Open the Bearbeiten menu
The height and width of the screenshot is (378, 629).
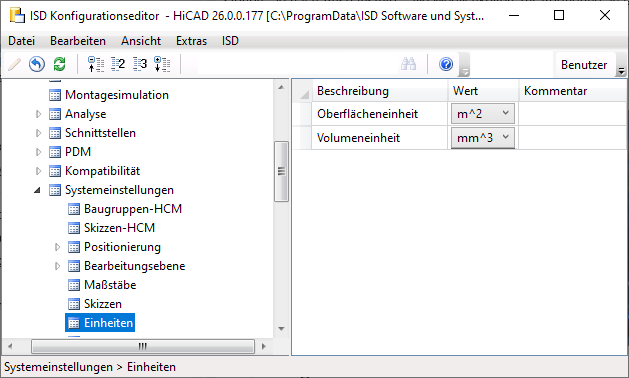78,41
